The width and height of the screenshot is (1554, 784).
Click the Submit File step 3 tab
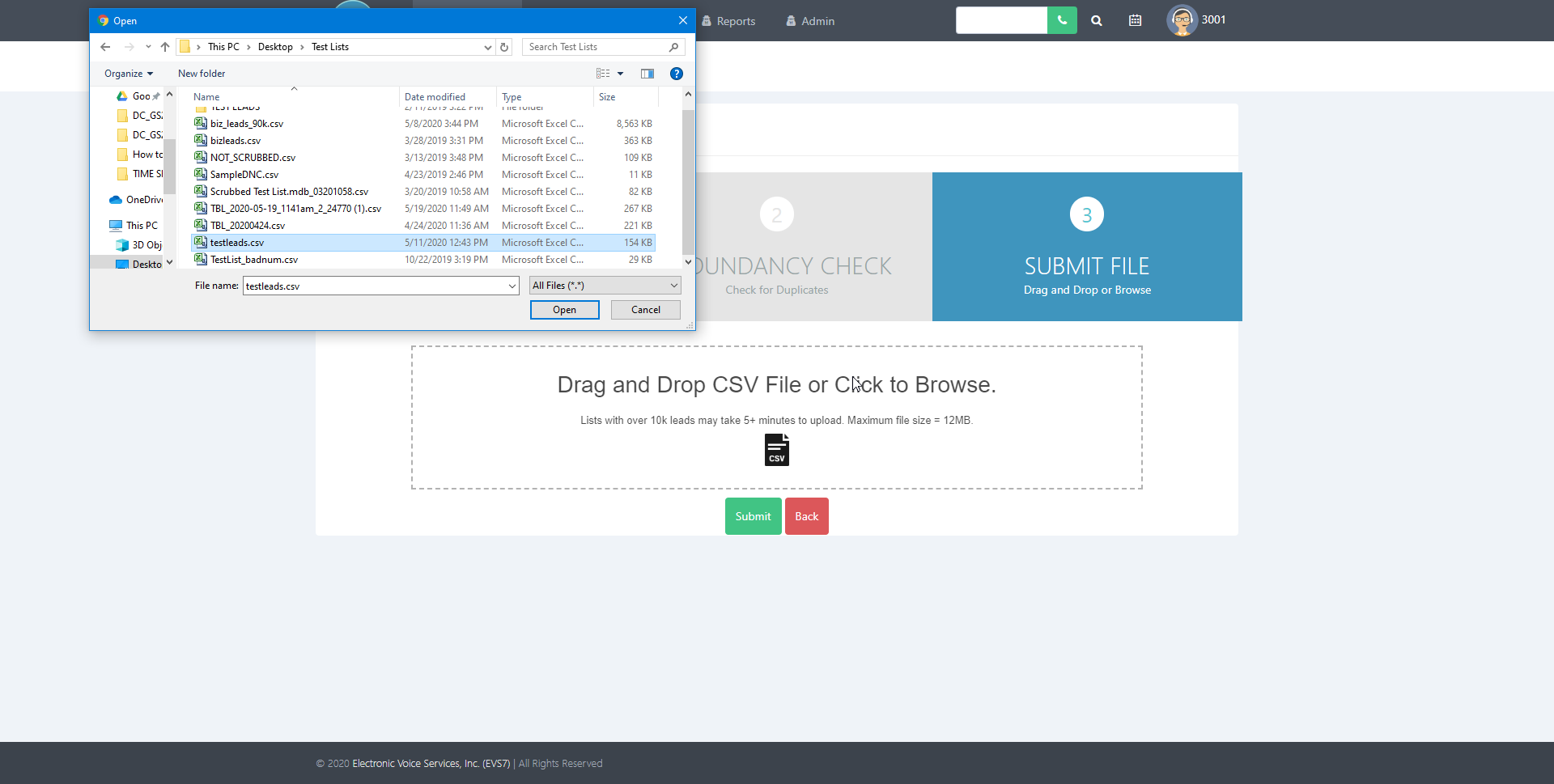1087,247
